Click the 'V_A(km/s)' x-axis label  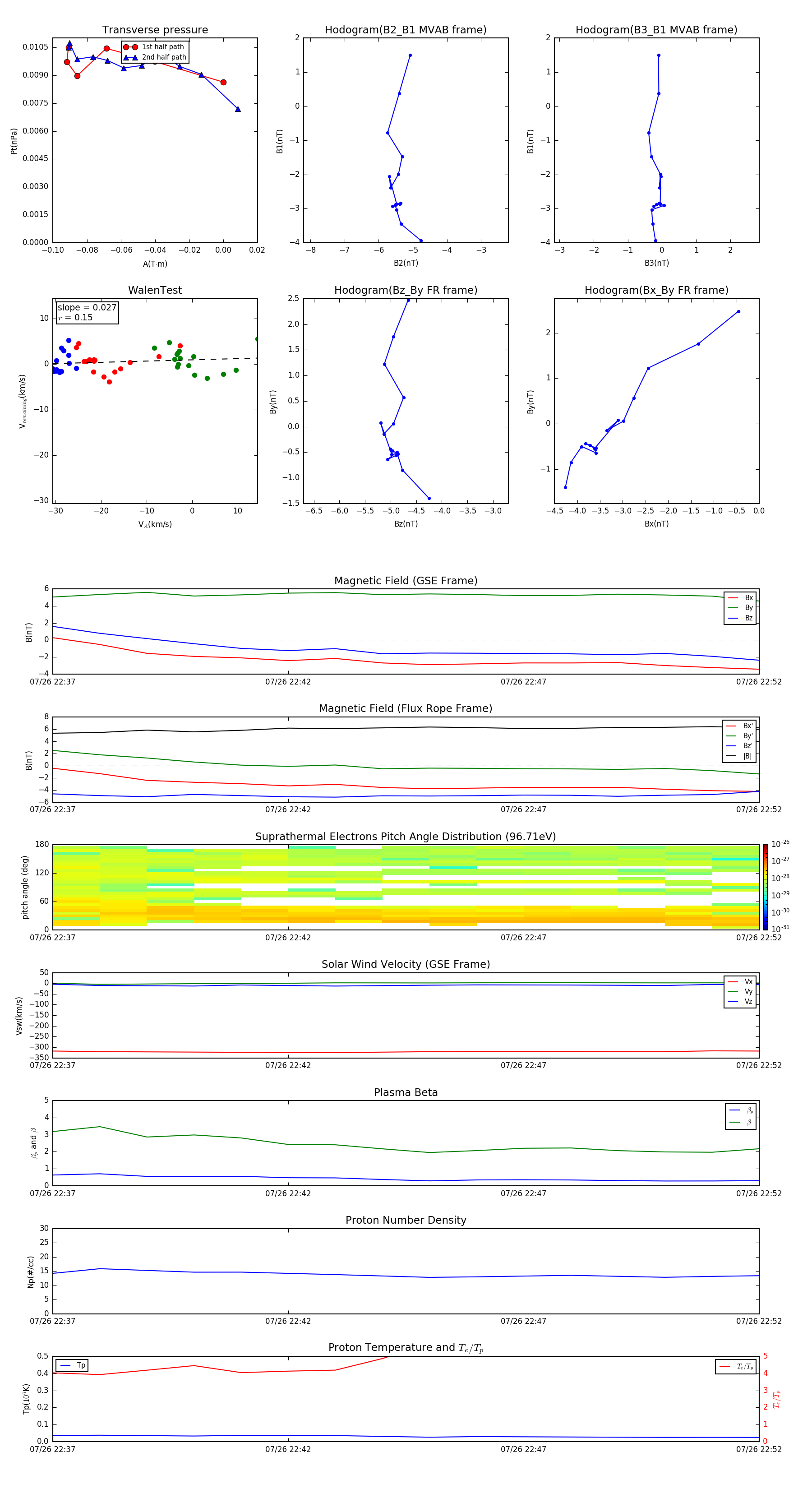155,524
